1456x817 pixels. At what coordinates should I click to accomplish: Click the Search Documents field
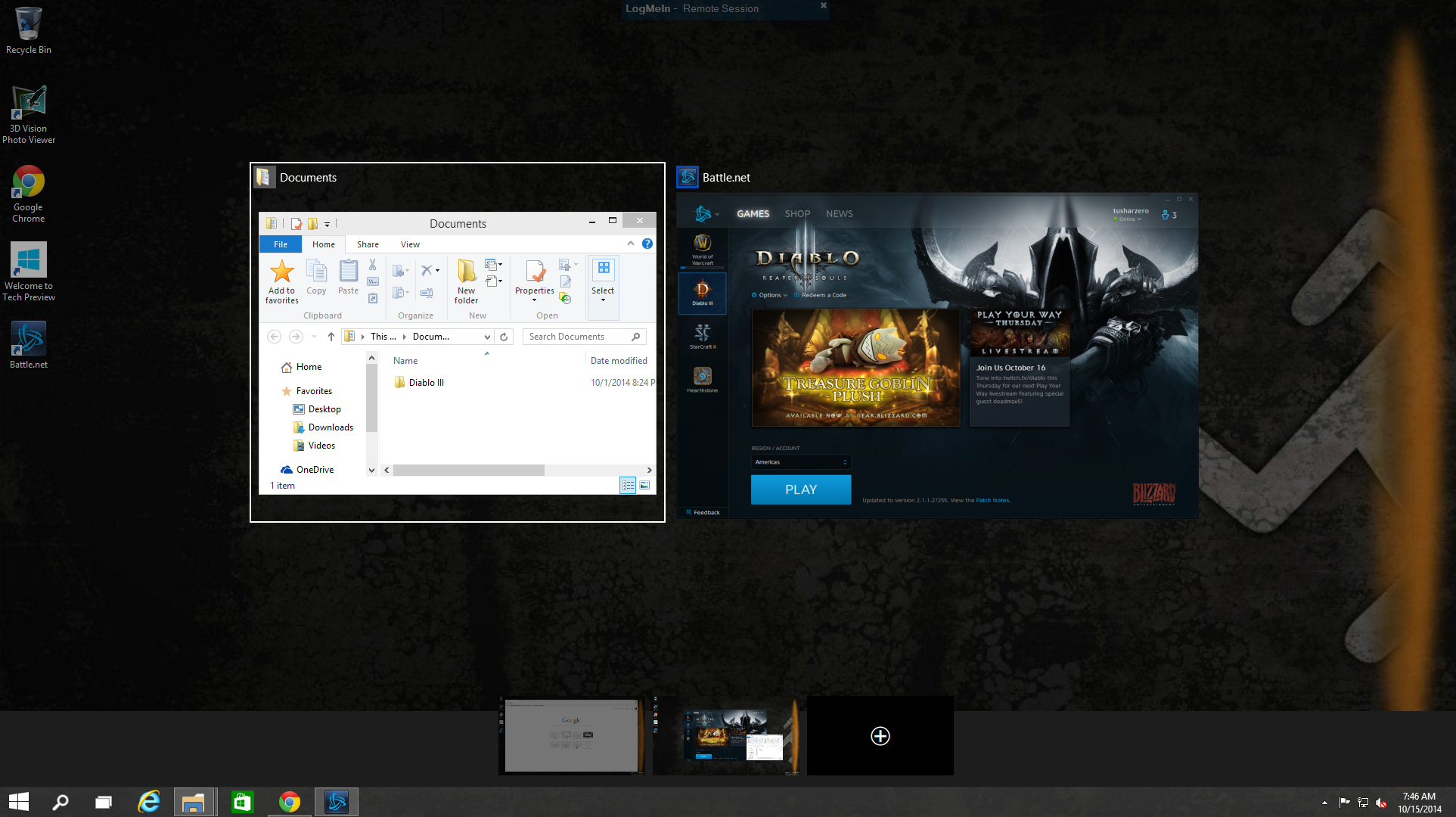[x=584, y=337]
